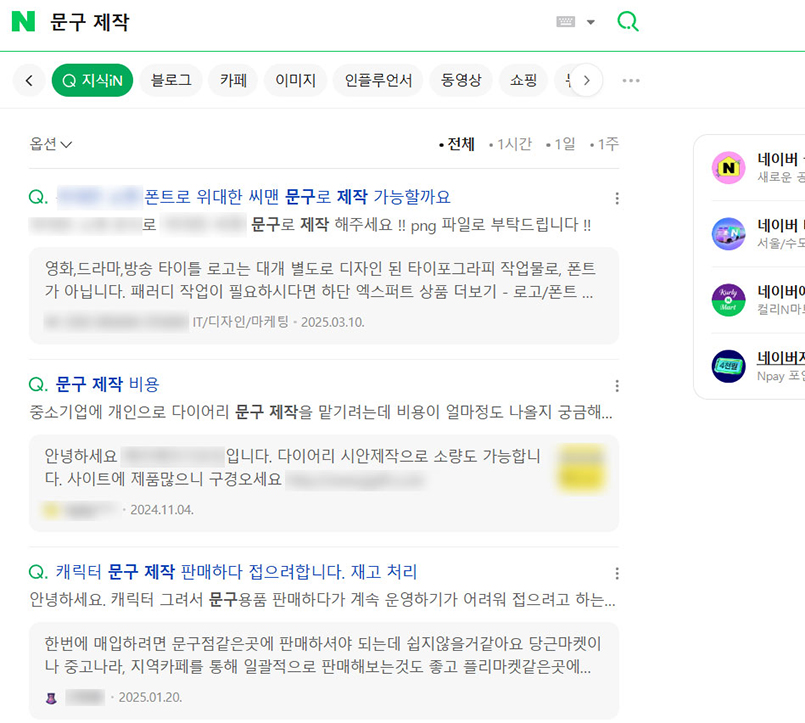Screen dimensions: 805x723
Task: Expand the dropdown arrow next to keyboard icon
Action: 591,22
